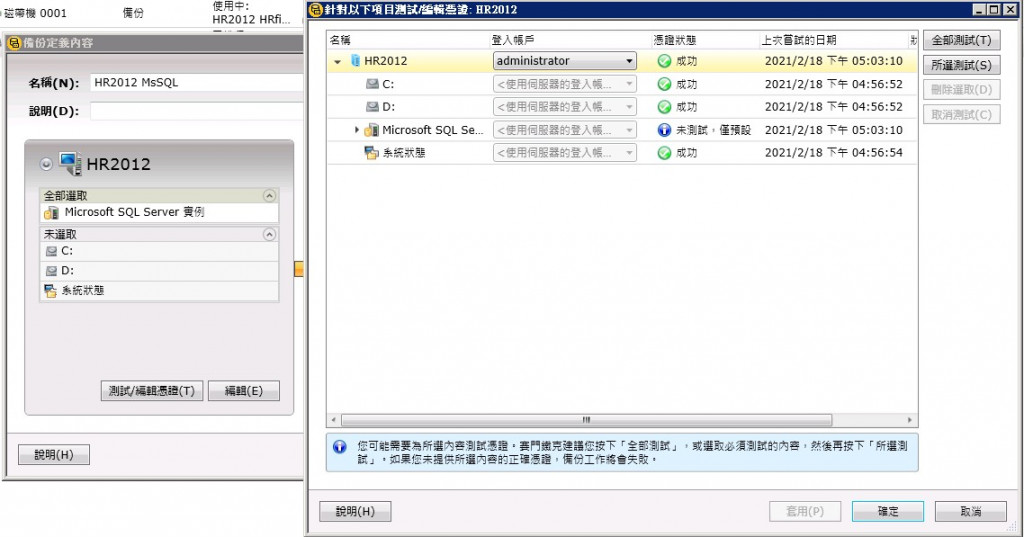Viewport: 1024px width, 537px height.
Task: Select the Microsoft SQL Server 實例 entry
Action: 159,212
